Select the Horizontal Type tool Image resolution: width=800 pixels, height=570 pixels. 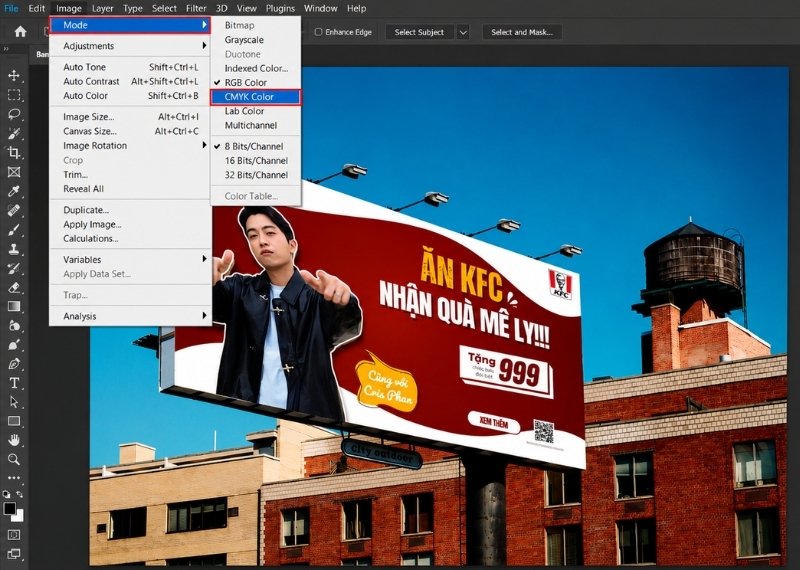tap(14, 383)
